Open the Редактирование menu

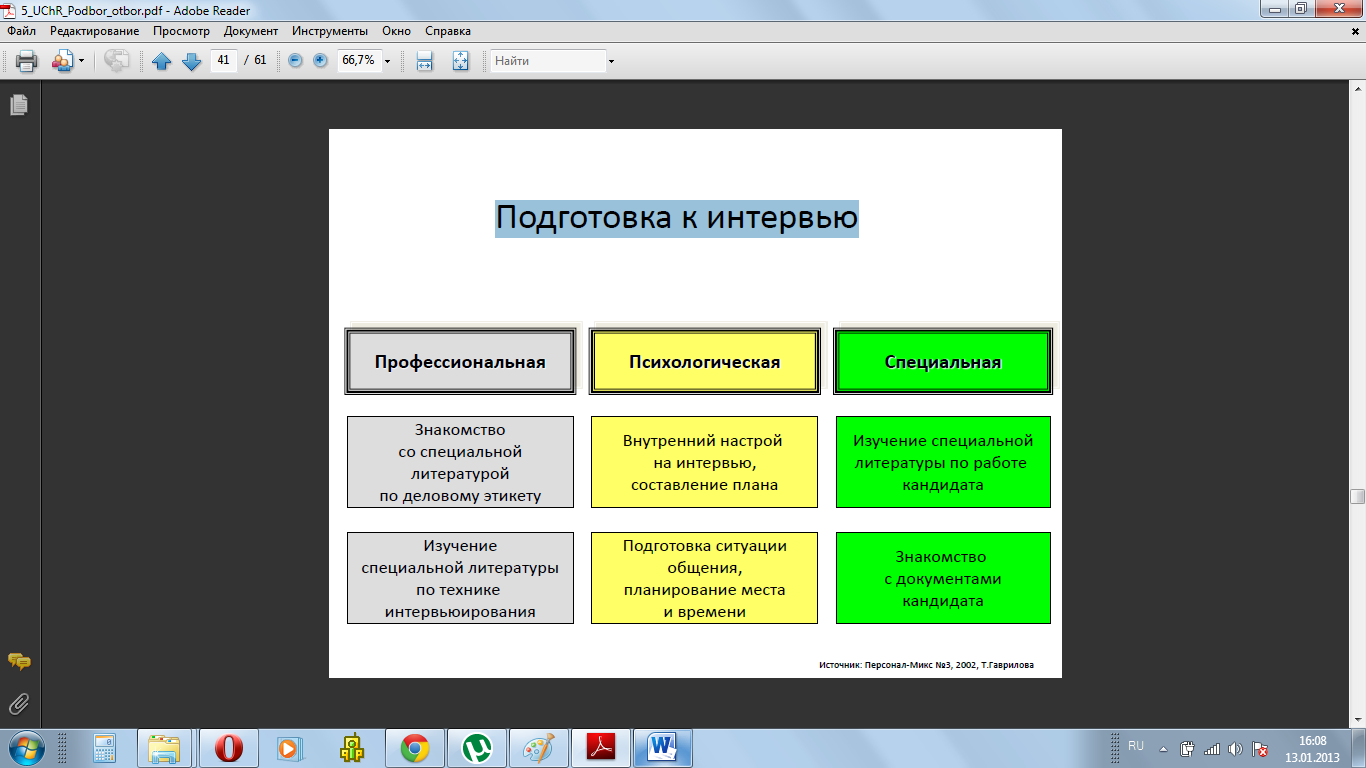tap(95, 31)
